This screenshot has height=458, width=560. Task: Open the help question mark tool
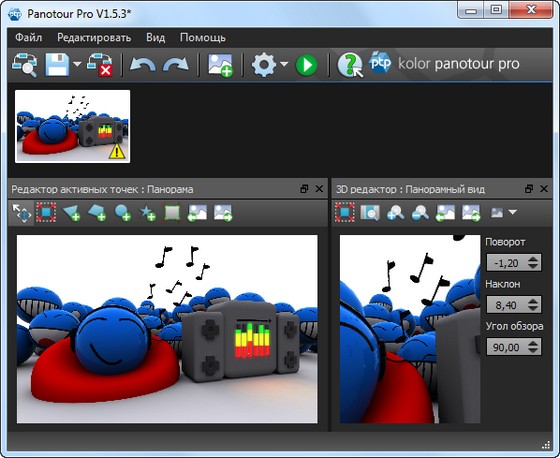pyautogui.click(x=350, y=65)
